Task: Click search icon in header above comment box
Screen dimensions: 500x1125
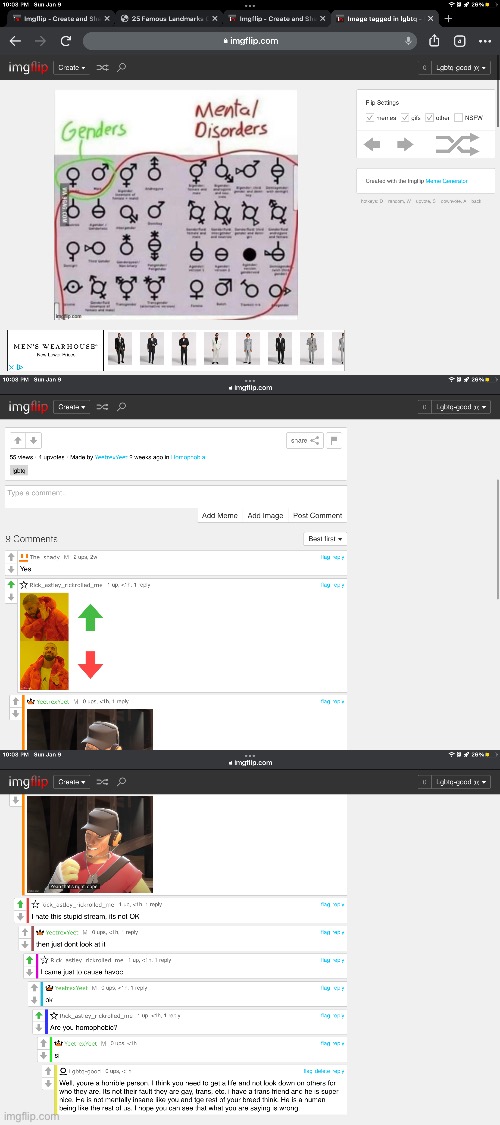Action: click(x=122, y=407)
